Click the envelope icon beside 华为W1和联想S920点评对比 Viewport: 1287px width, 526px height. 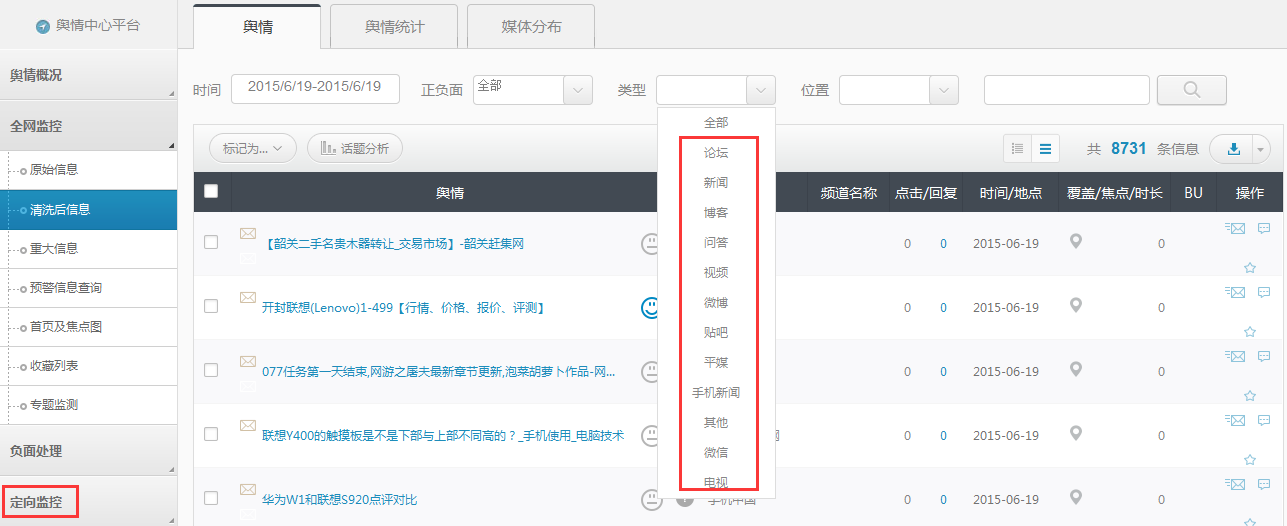[247, 489]
